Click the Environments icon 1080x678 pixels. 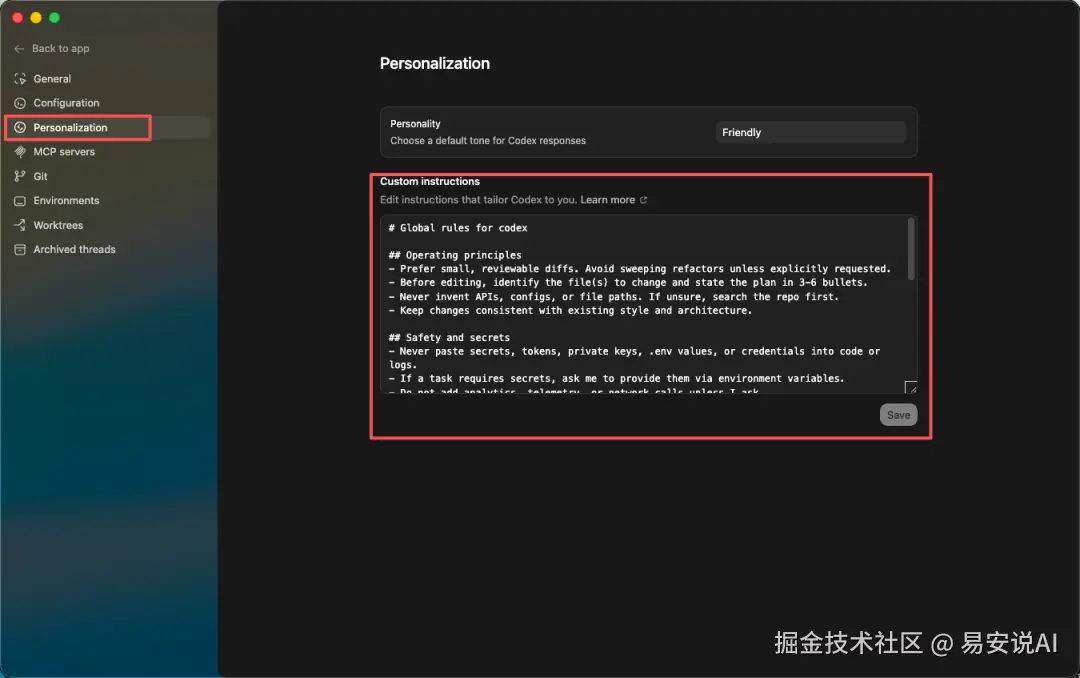coord(20,201)
